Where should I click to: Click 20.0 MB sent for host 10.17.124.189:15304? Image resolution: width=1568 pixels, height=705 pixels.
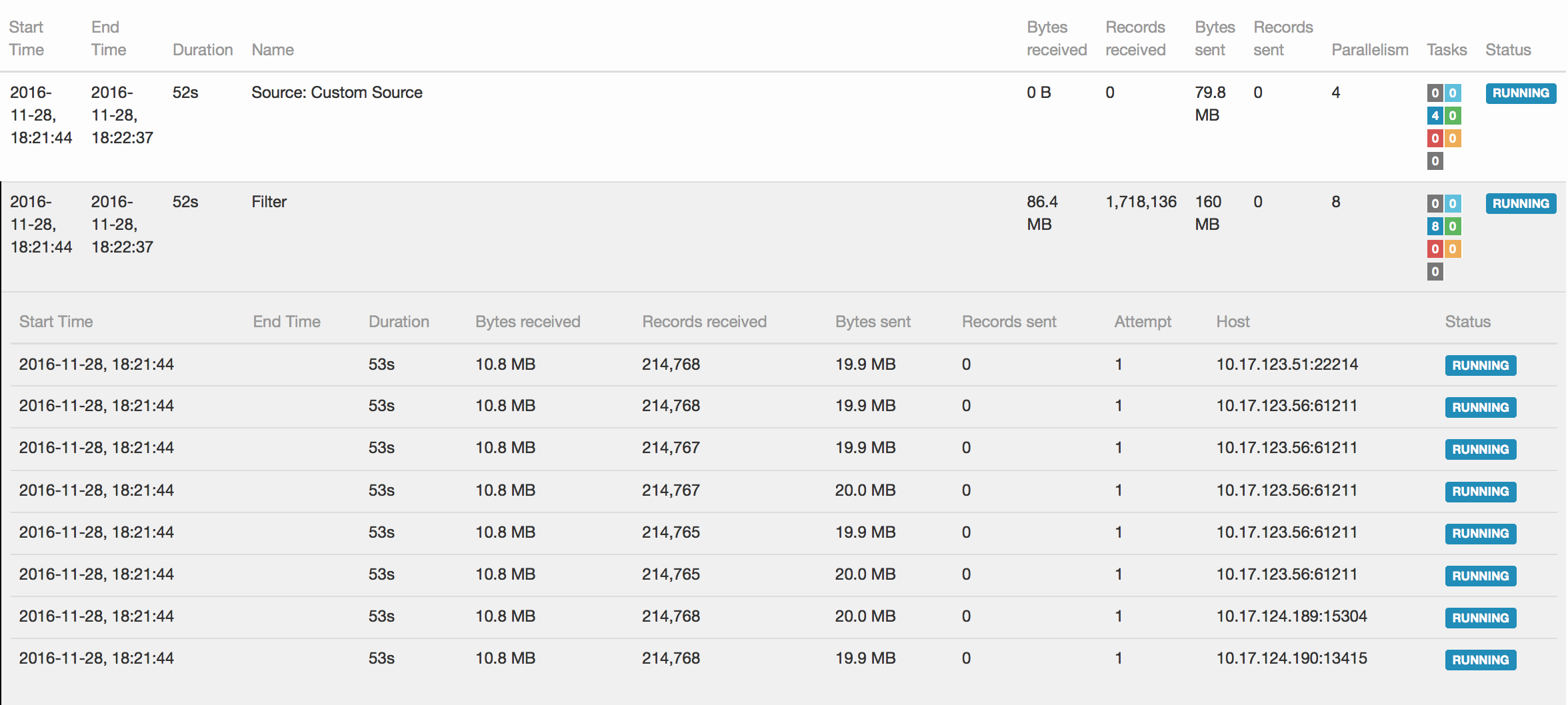coord(865,616)
